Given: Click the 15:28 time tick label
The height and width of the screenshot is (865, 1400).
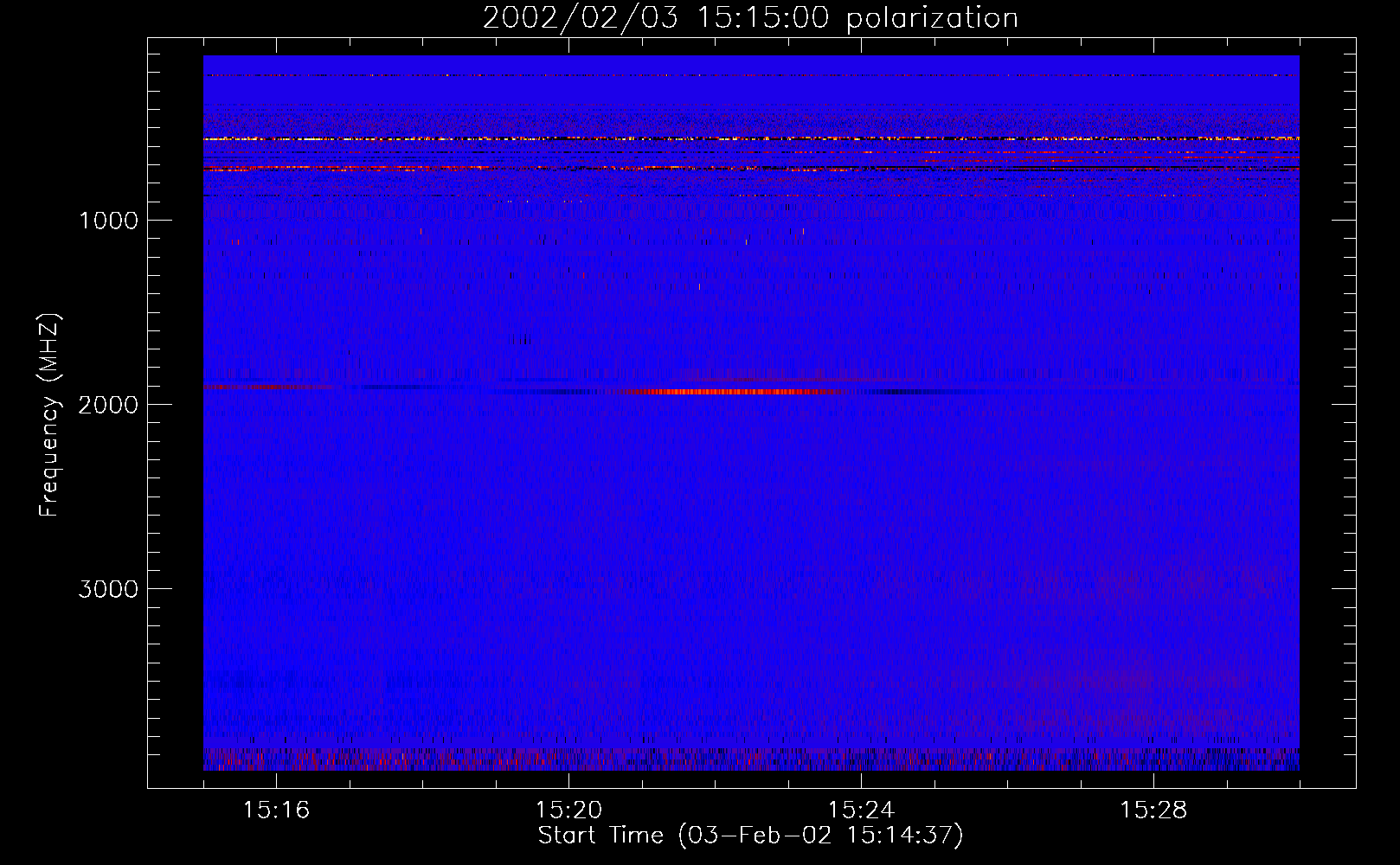Looking at the screenshot, I should pos(1153,811).
